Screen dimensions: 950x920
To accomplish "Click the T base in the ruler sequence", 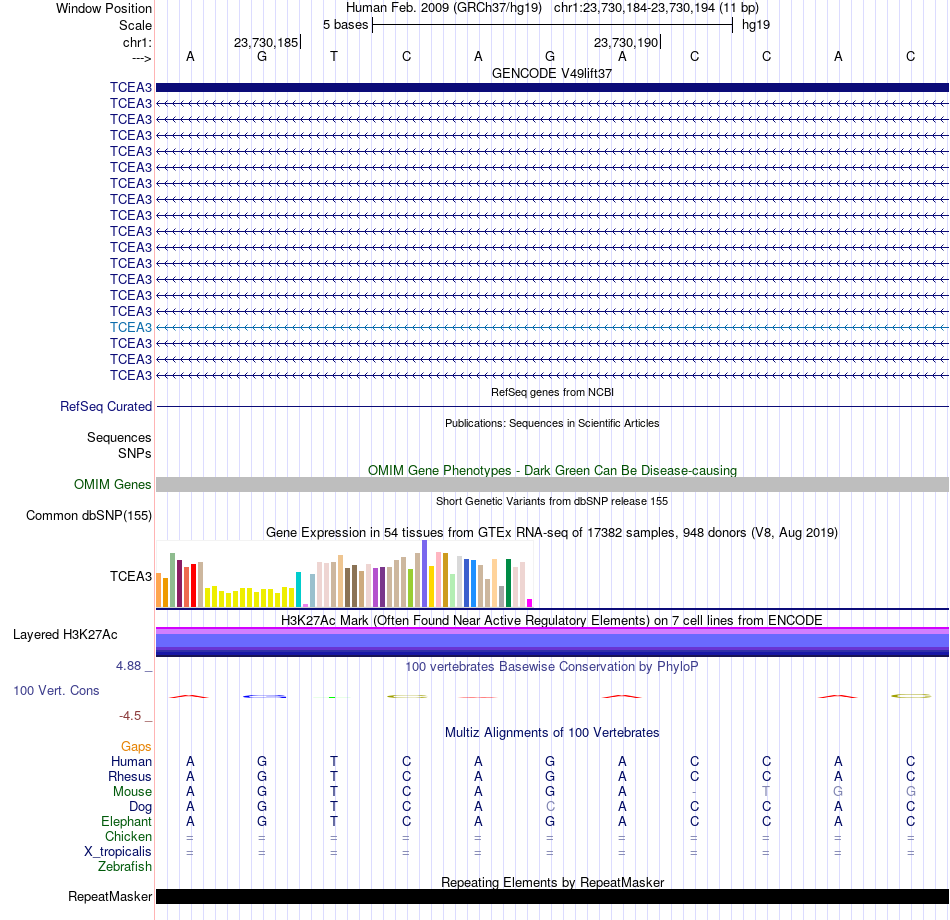I will click(x=334, y=56).
